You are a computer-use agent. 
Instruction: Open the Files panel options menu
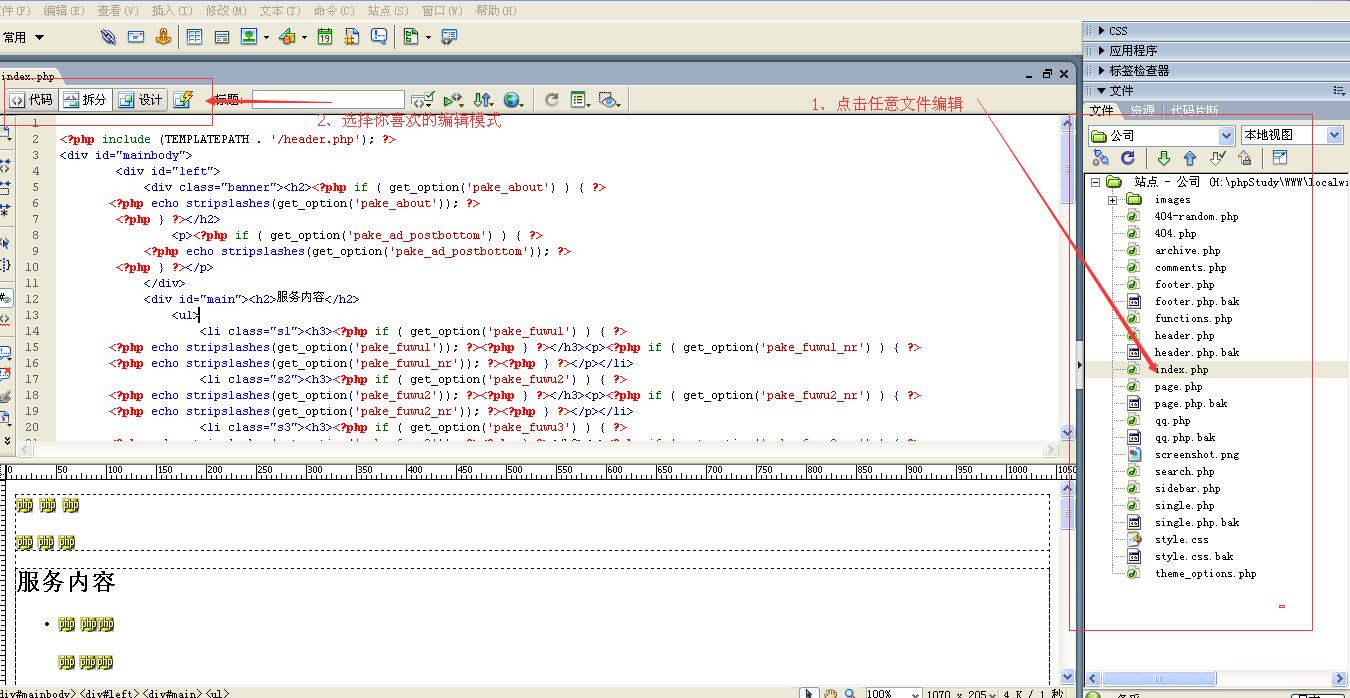pyautogui.click(x=1339, y=90)
